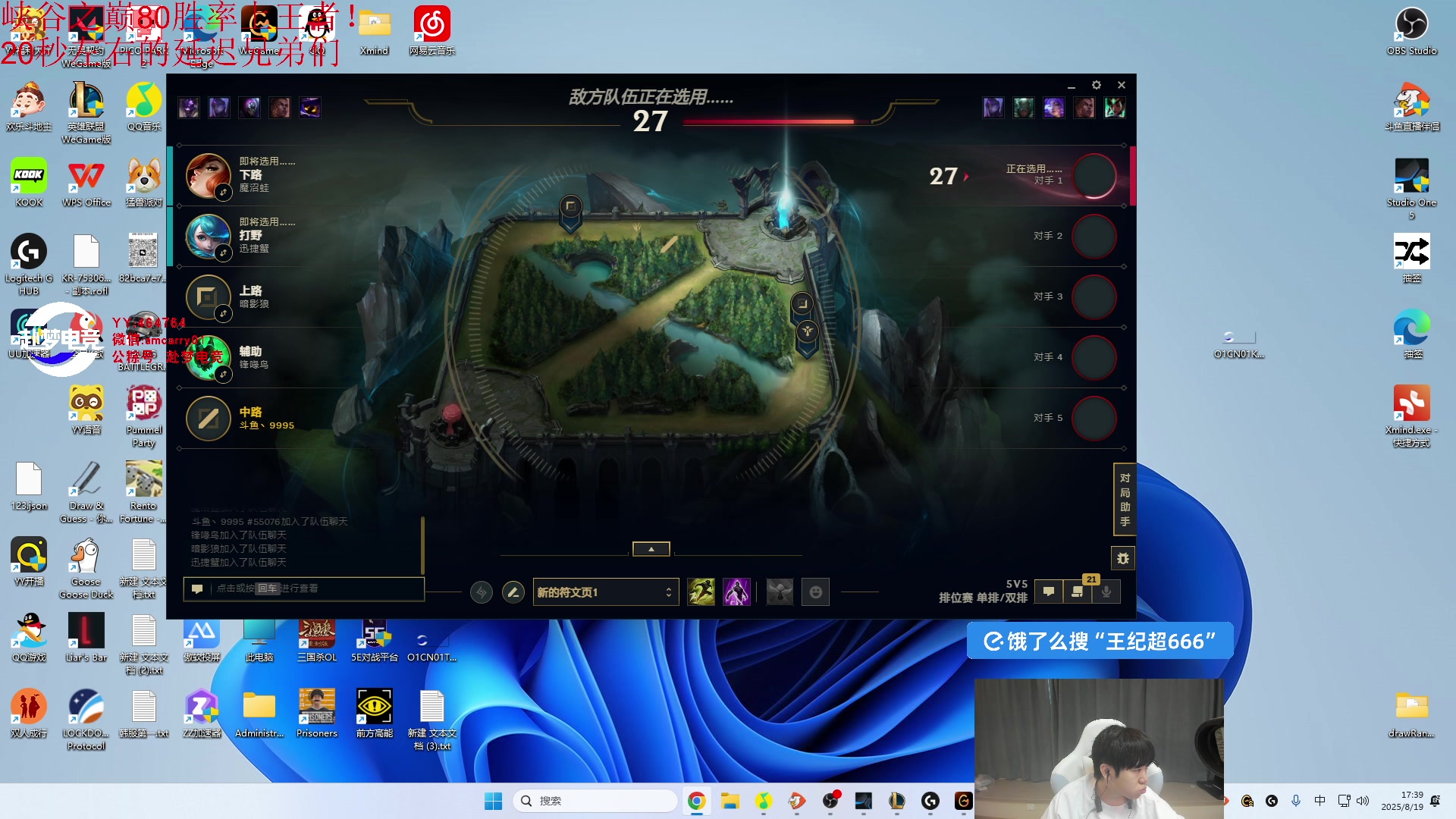1456x819 pixels.
Task: Click the swap icon on 打野 迅捷蟹 portrait
Action: pos(223,253)
